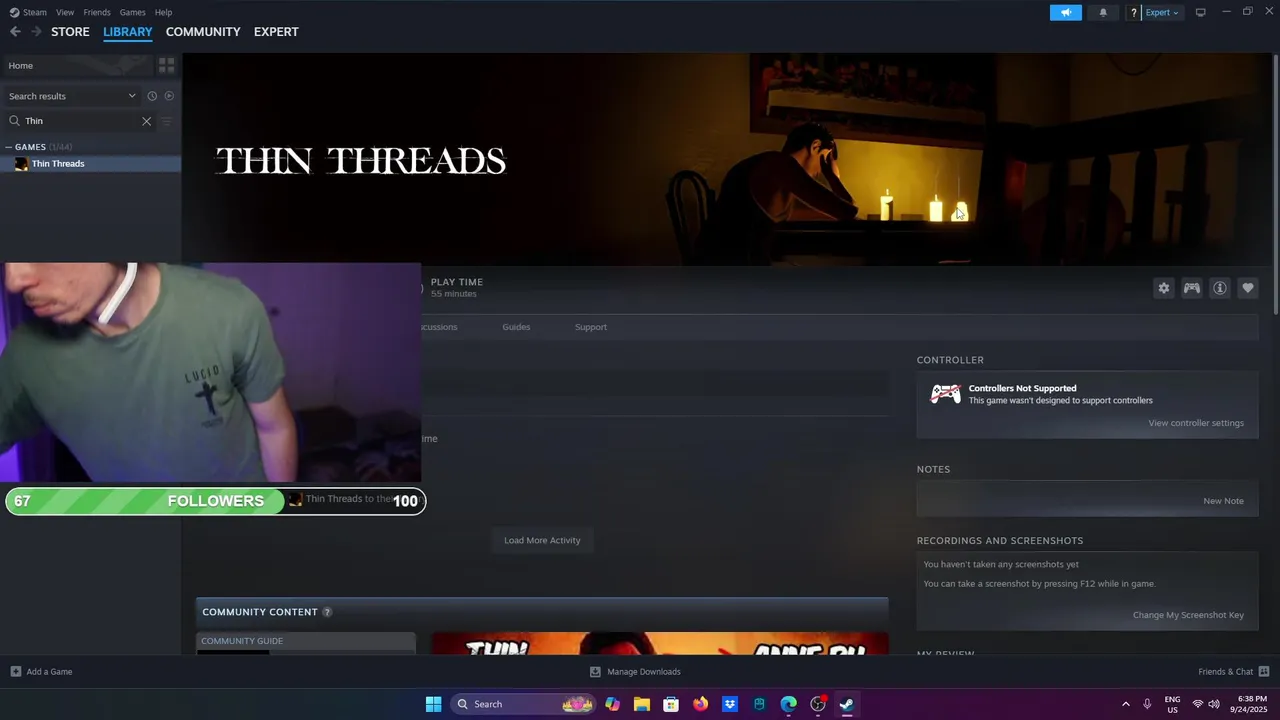Open Community Content help question mark
The image size is (1280, 720).
pos(327,612)
